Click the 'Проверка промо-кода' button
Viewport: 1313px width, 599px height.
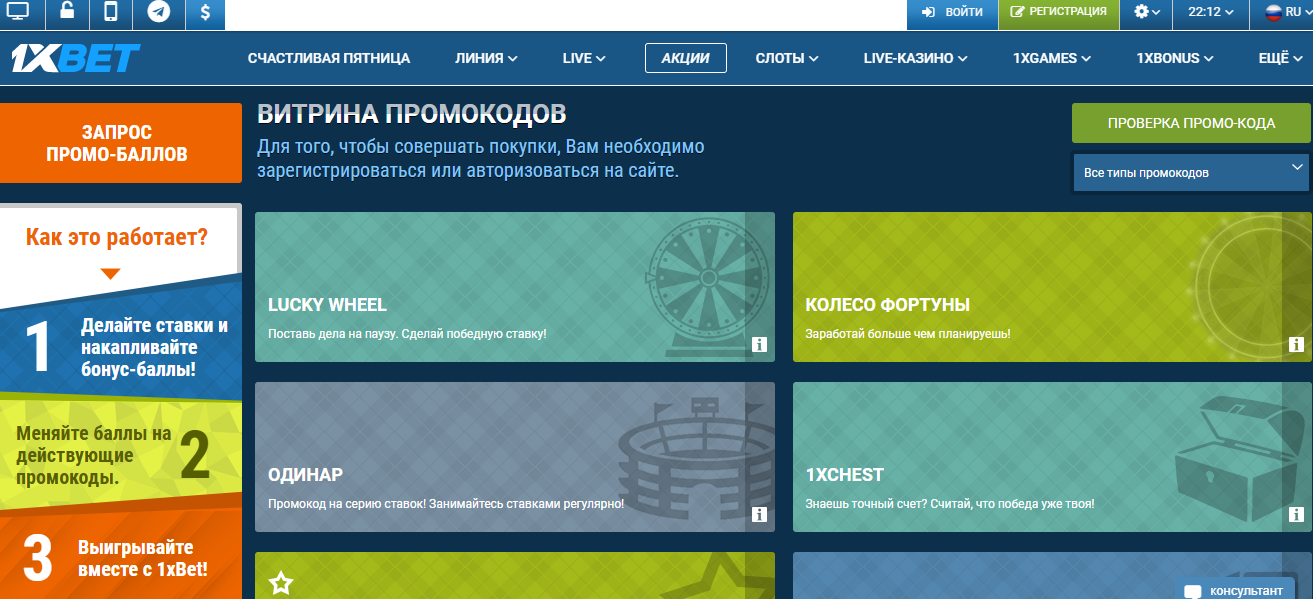(1191, 123)
